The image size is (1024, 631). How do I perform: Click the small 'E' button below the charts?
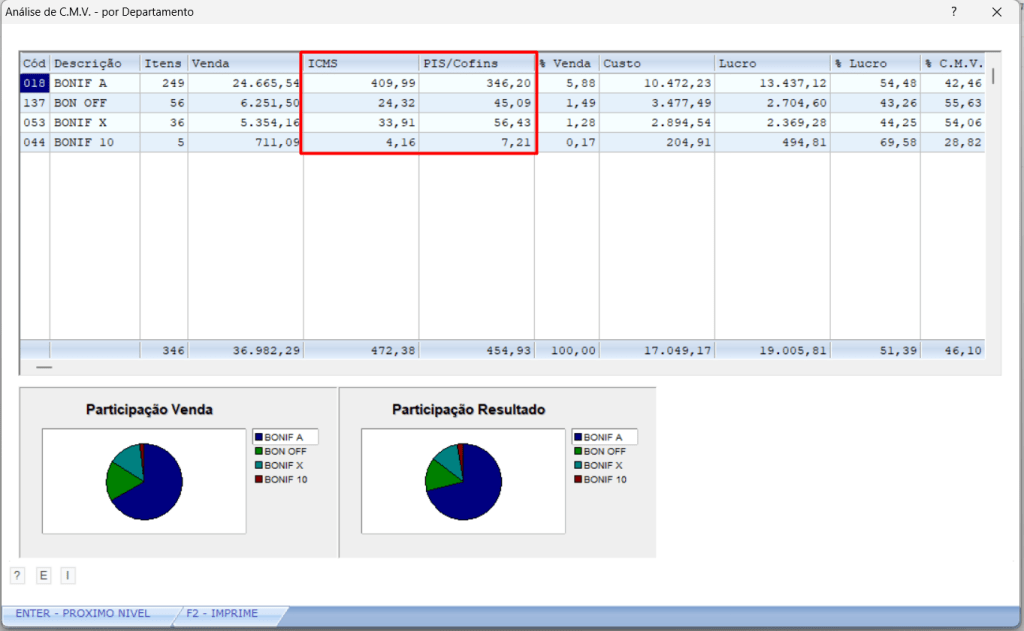pos(43,575)
